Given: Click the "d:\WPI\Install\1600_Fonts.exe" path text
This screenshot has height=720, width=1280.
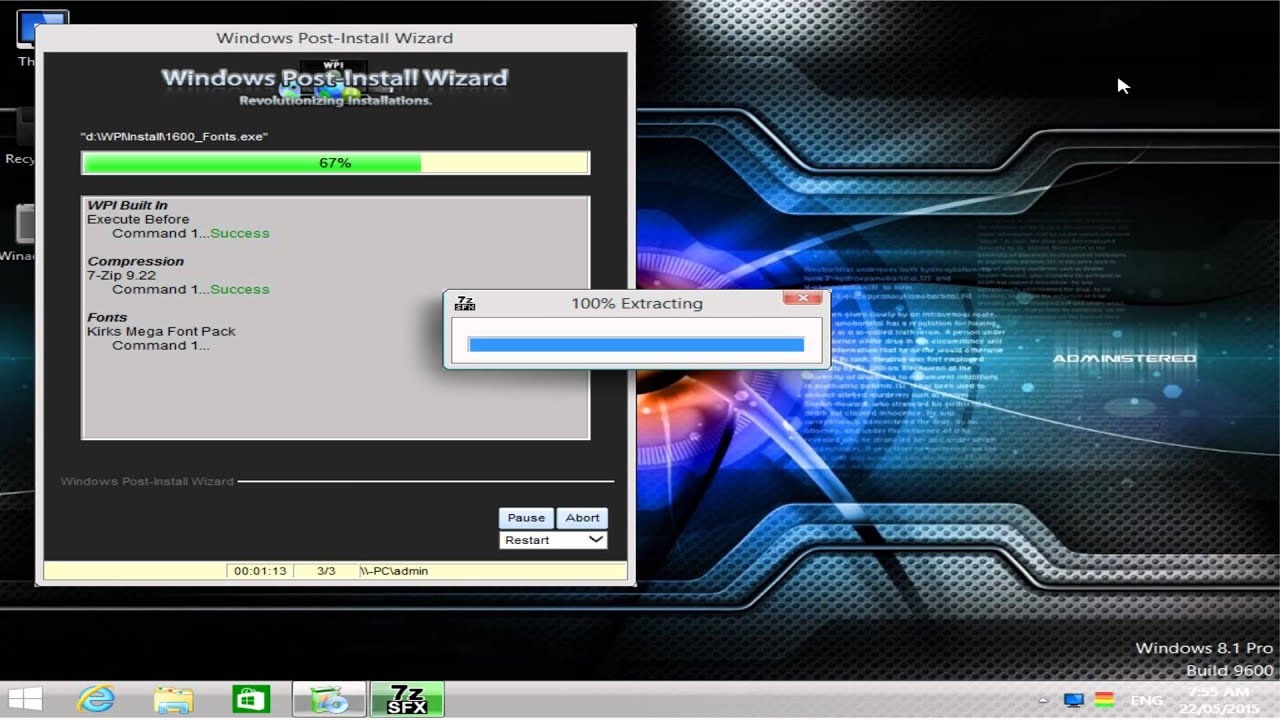Looking at the screenshot, I should 174,136.
